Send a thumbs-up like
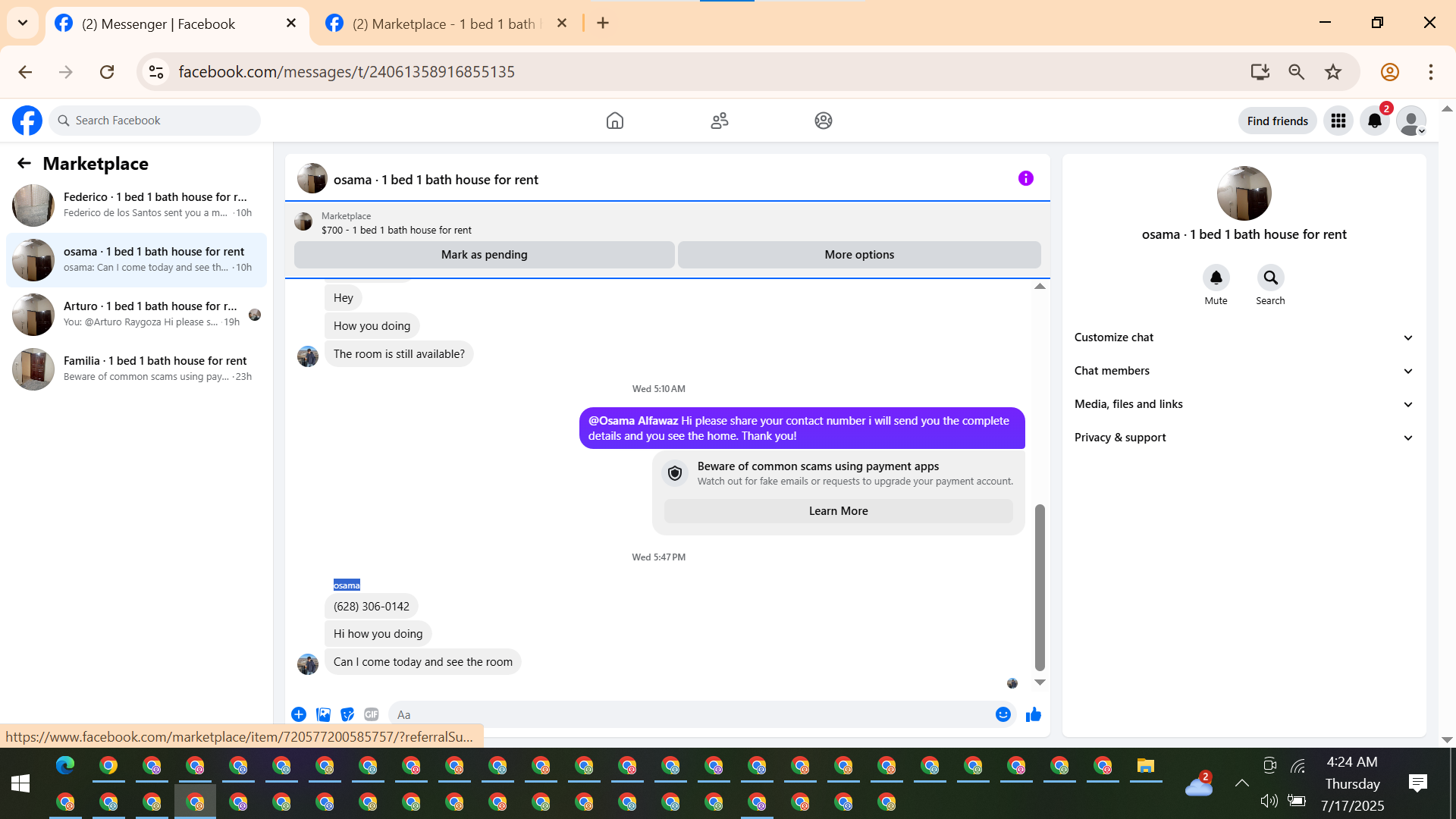1456x819 pixels. tap(1033, 714)
